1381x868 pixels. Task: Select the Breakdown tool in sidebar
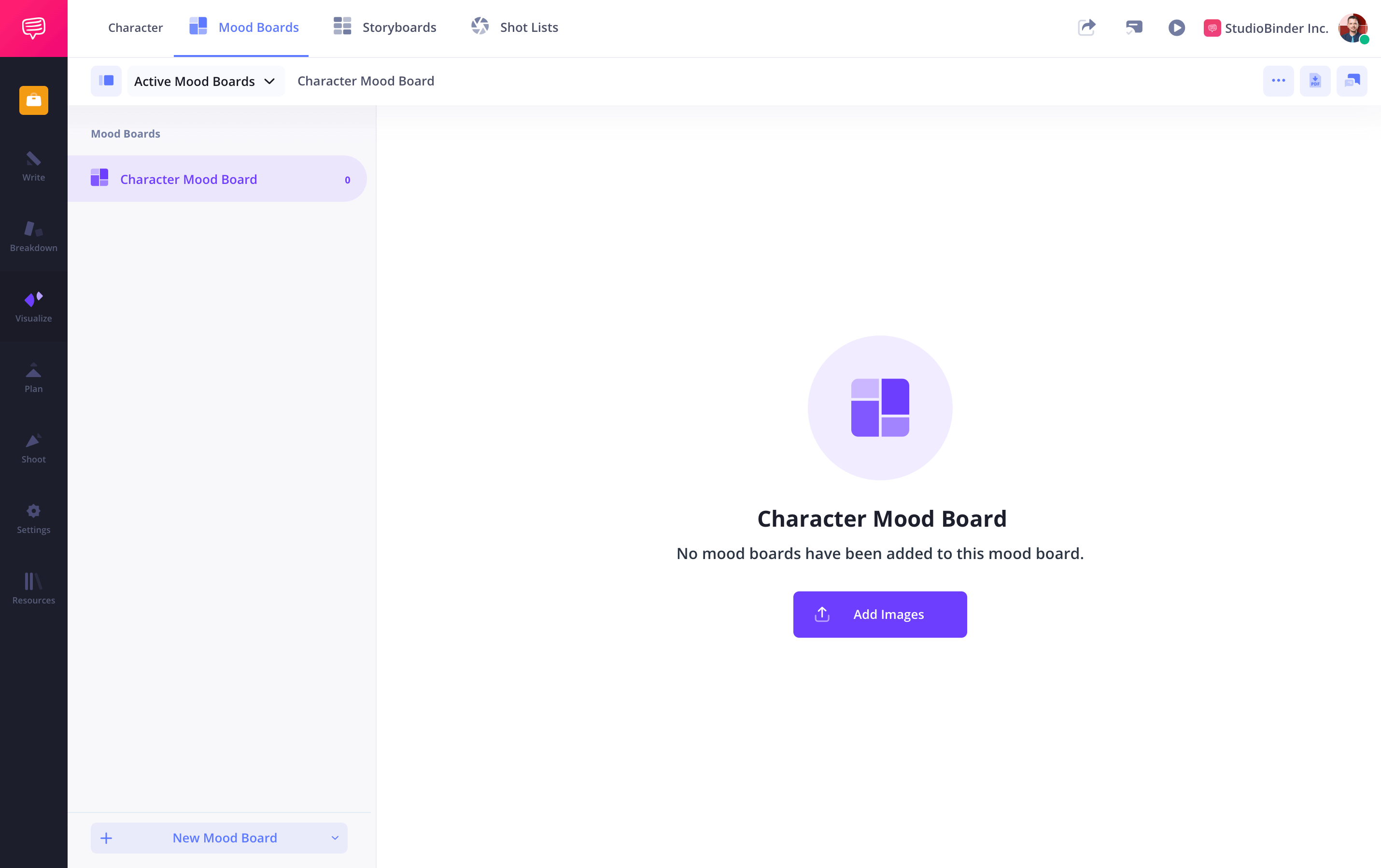34,237
